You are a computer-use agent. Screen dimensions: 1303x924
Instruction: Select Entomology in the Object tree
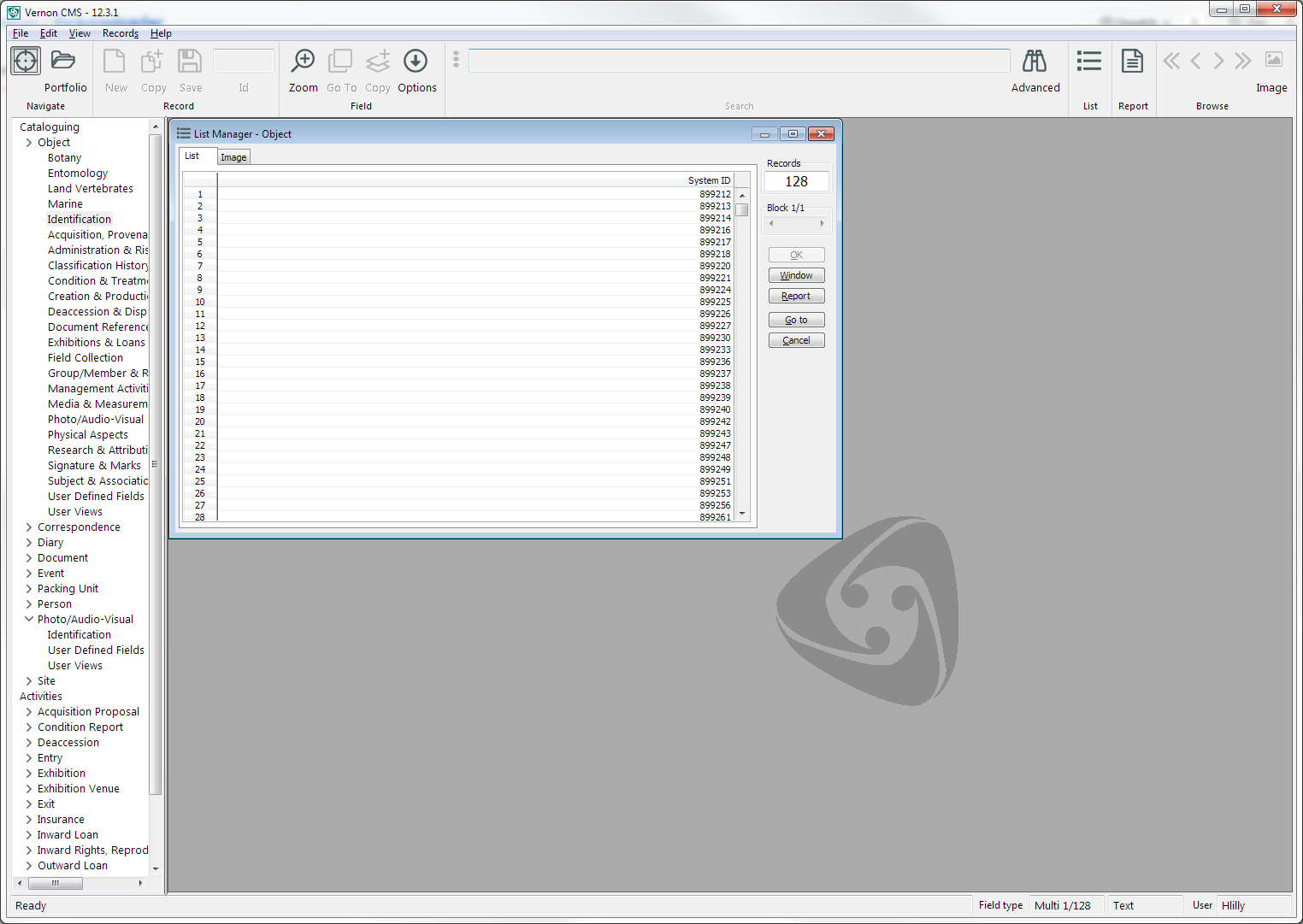pyautogui.click(x=78, y=174)
